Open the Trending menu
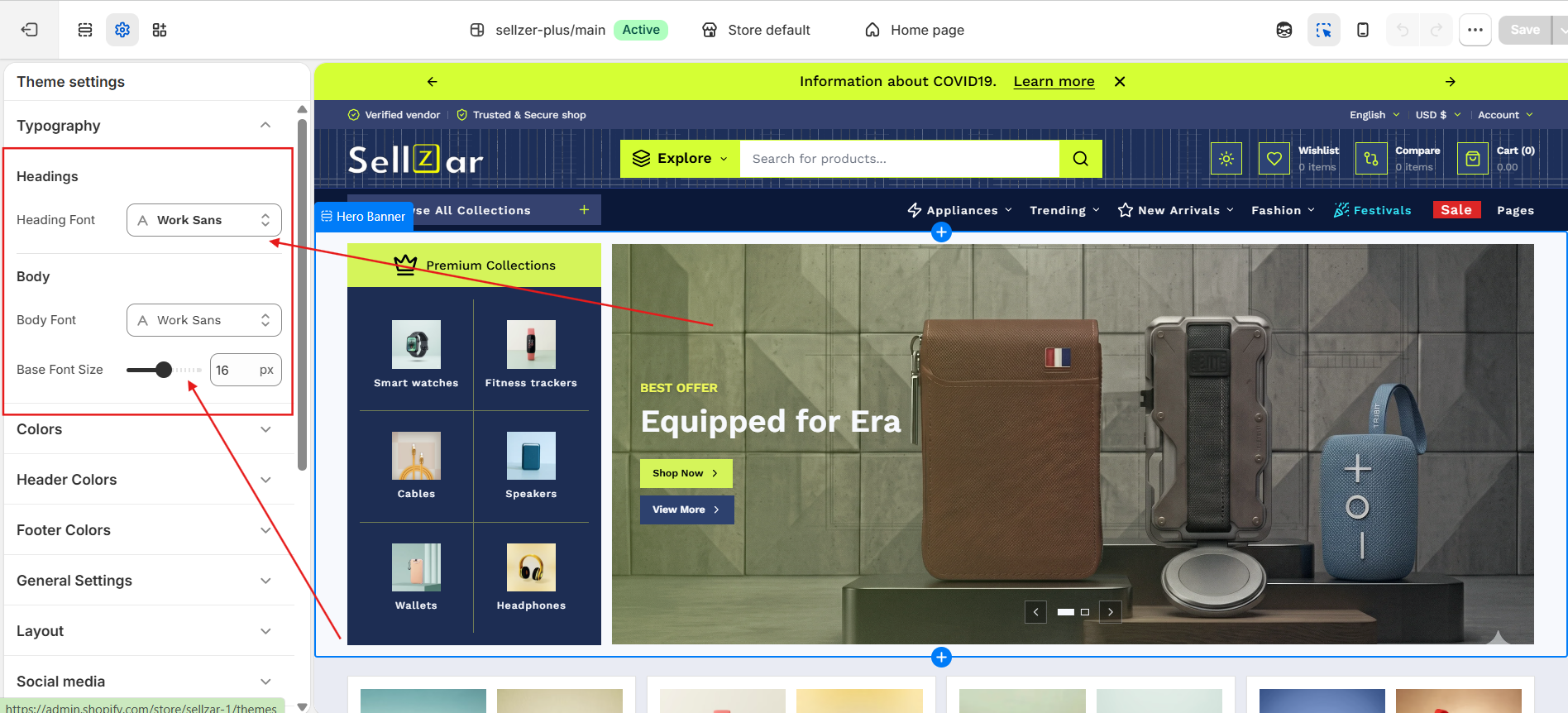 [1064, 210]
